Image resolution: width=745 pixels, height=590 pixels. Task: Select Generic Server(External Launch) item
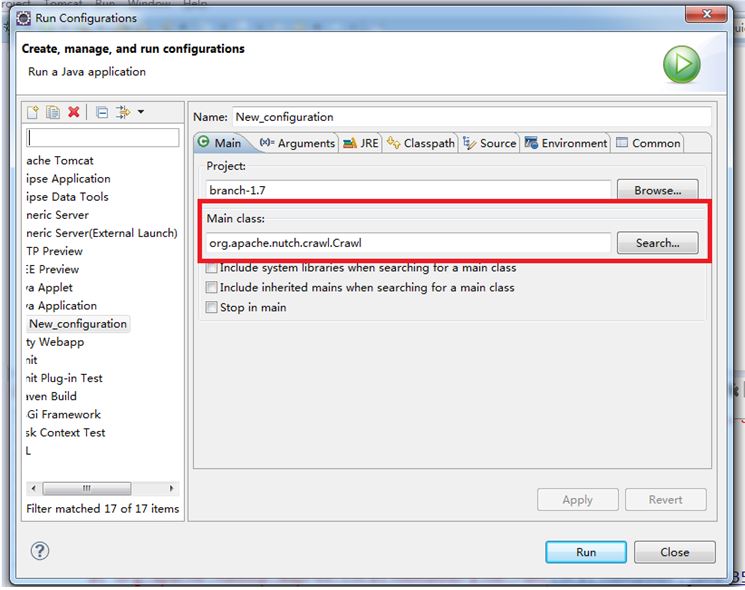tap(102, 233)
